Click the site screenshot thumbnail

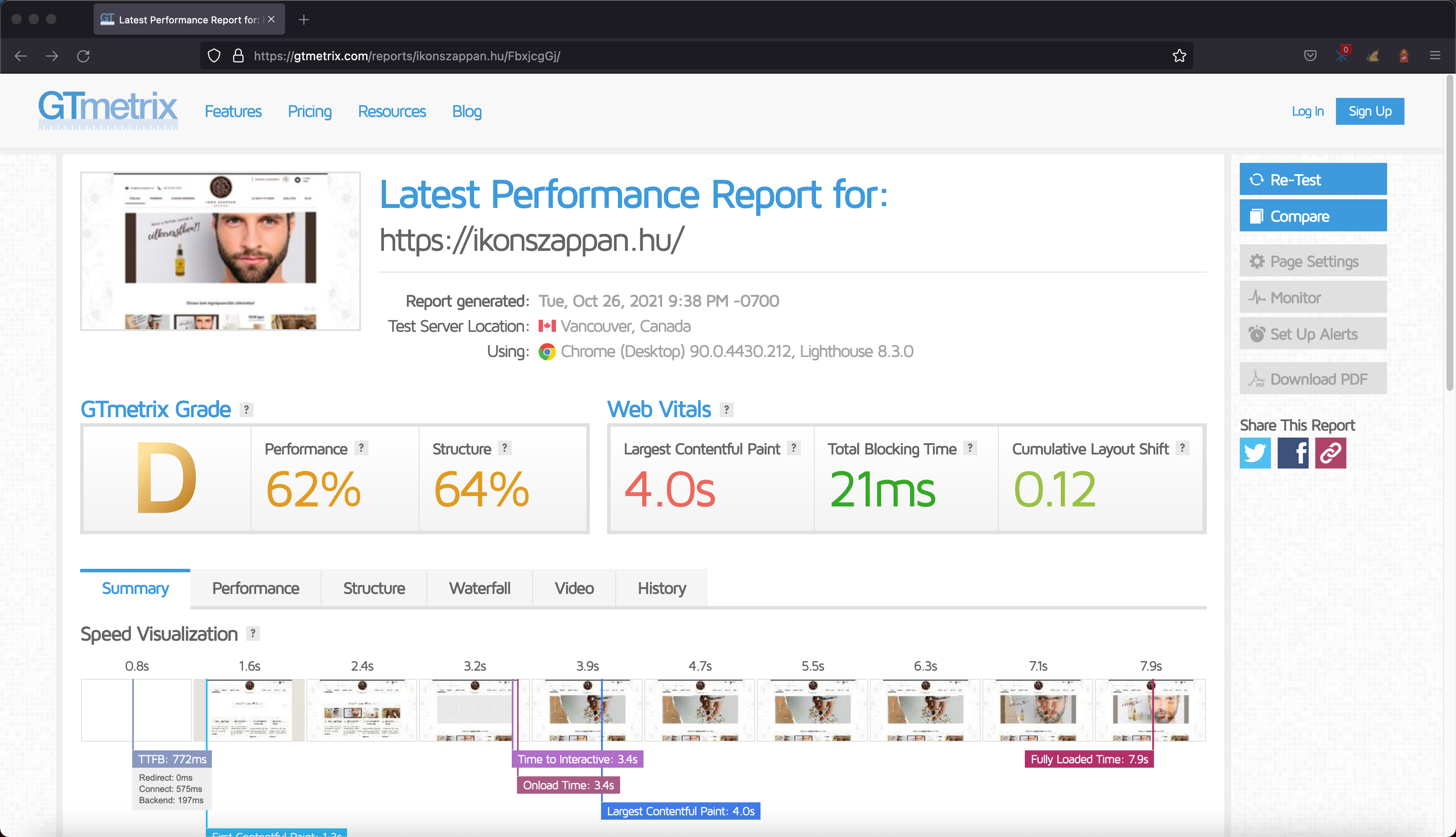pos(220,251)
